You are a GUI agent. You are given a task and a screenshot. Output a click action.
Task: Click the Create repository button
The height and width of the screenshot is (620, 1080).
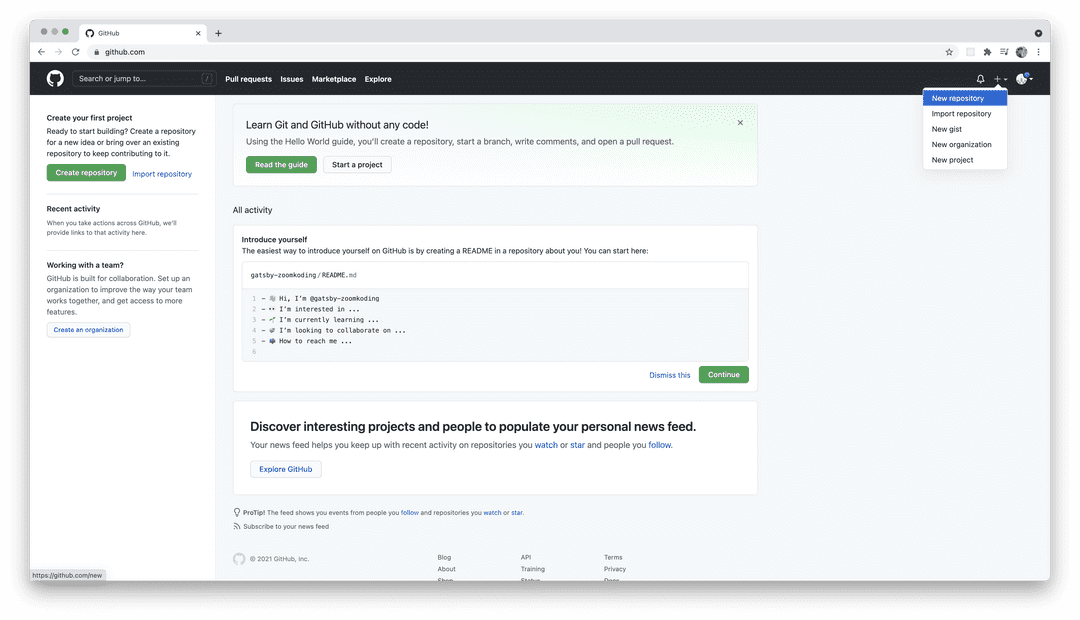point(86,172)
